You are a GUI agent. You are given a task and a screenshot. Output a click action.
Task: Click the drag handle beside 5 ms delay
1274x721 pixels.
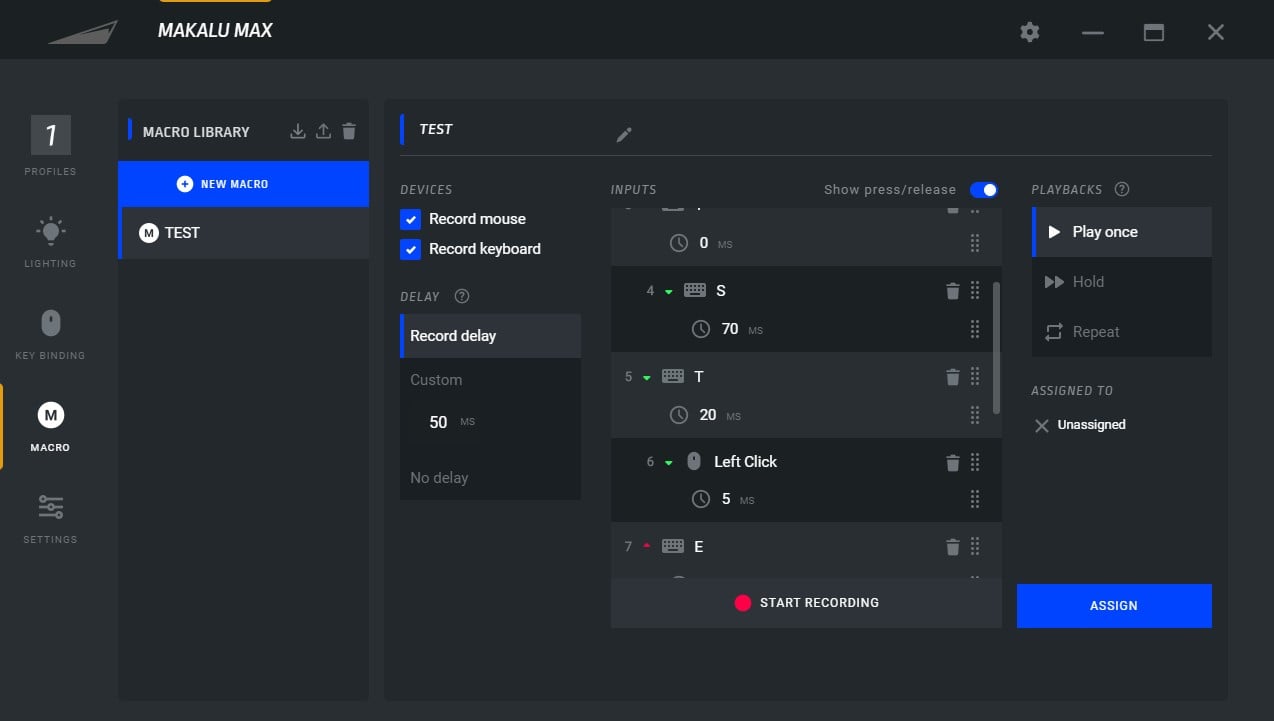975,499
